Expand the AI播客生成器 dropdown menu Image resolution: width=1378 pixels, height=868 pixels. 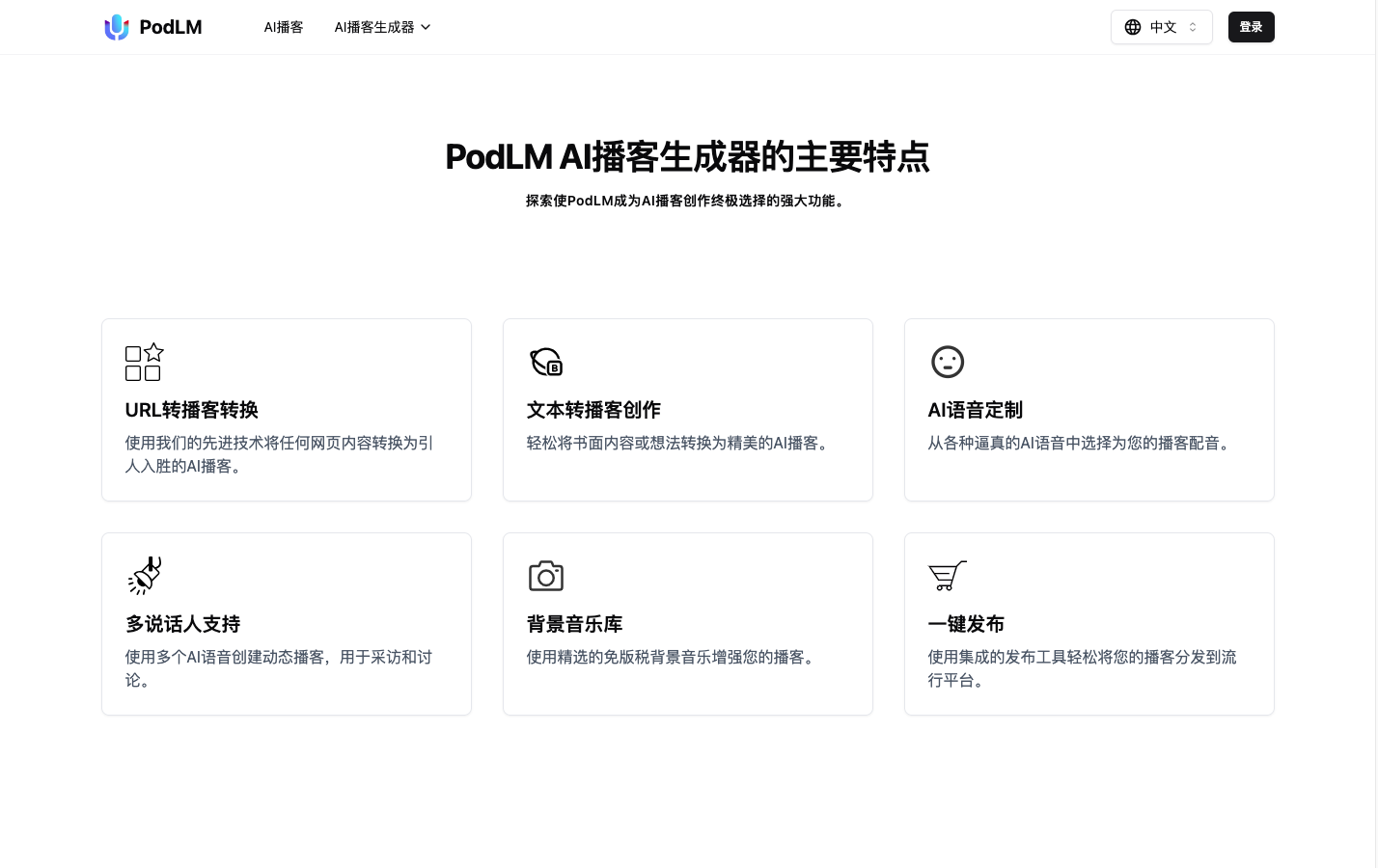(x=382, y=27)
